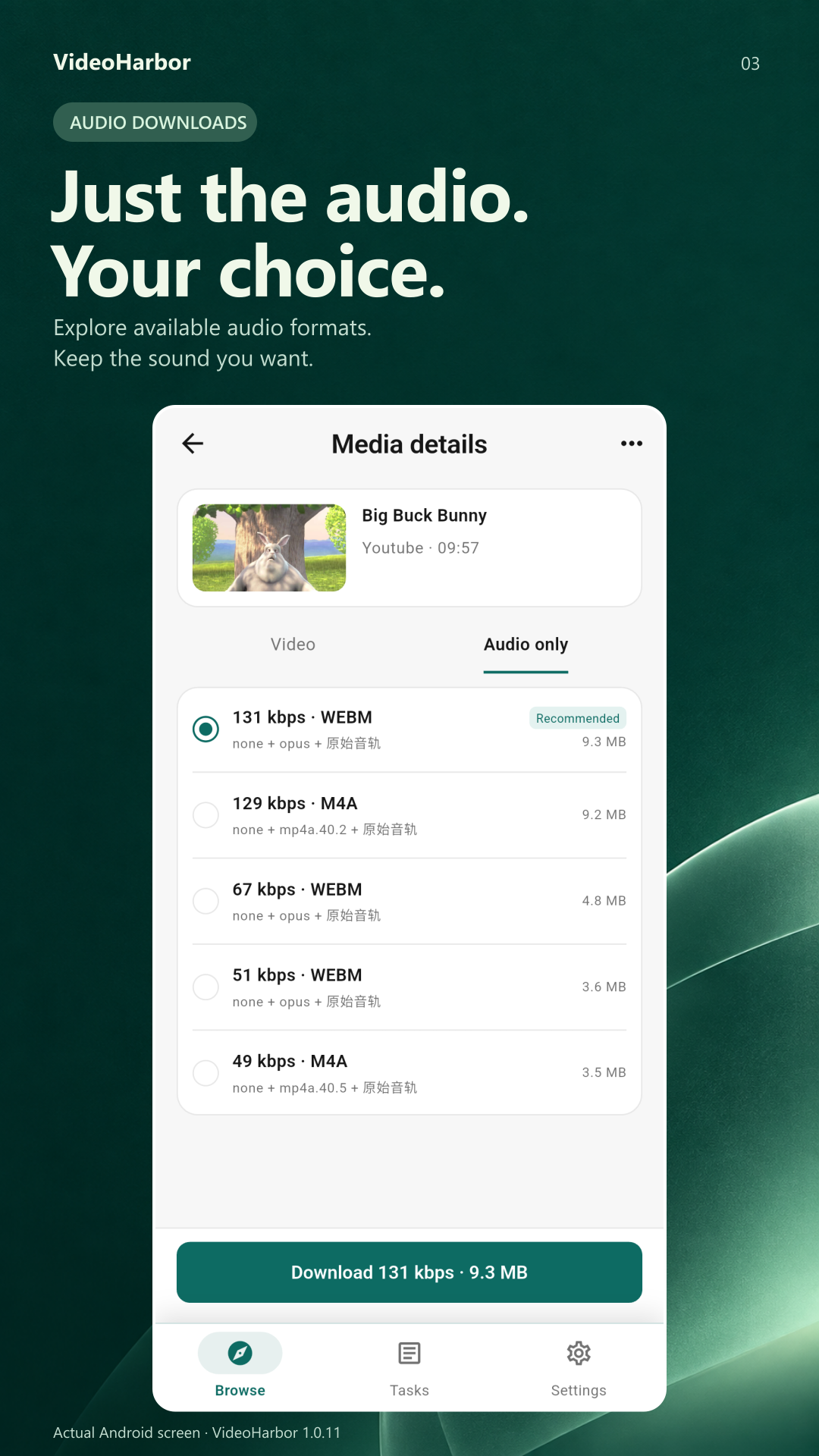819x1456 pixels.
Task: Click the 9.2 MB size value
Action: pos(604,814)
